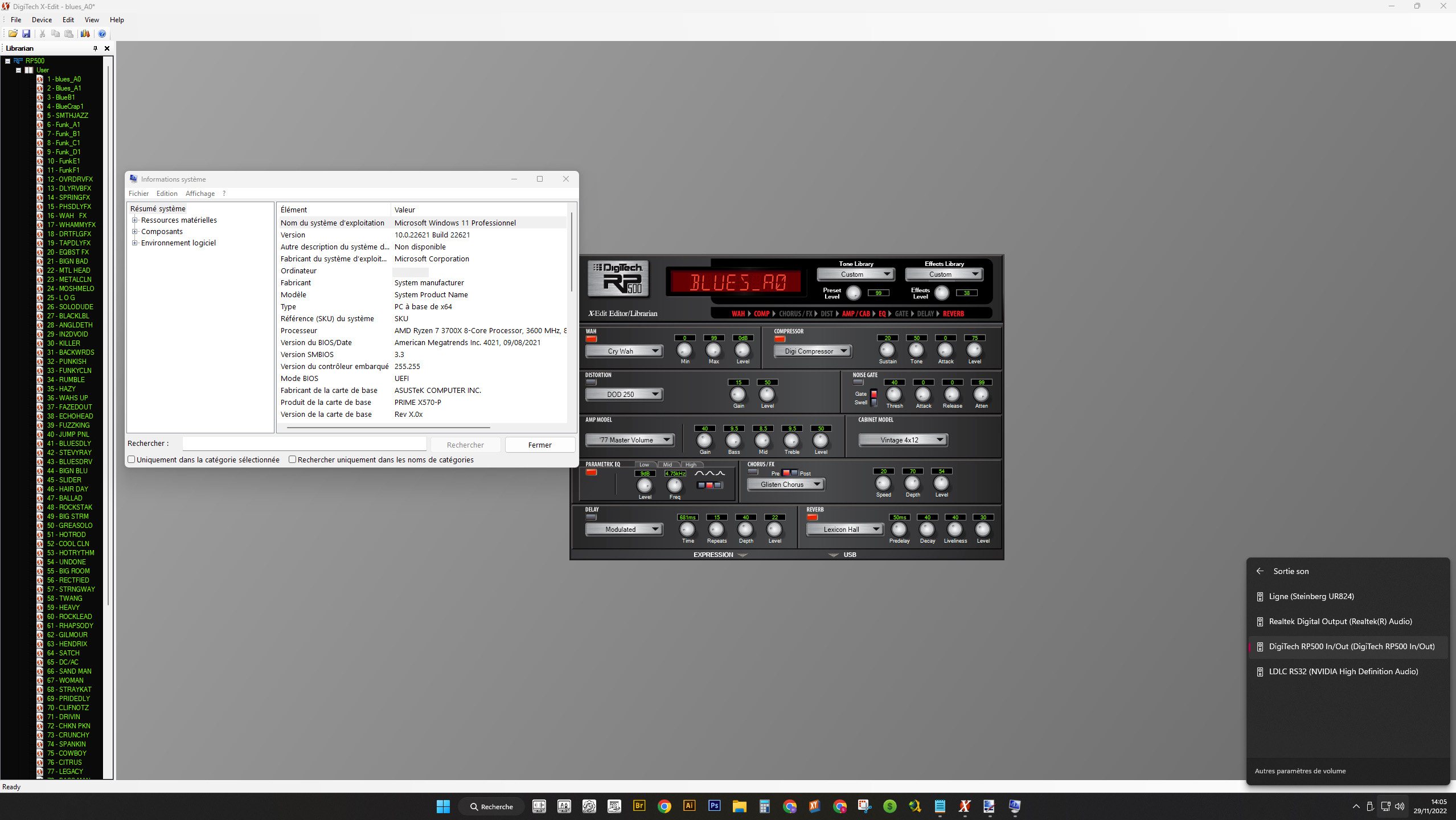The width and height of the screenshot is (1456, 820).
Task: Expand the Composants tree node
Action: [135, 232]
